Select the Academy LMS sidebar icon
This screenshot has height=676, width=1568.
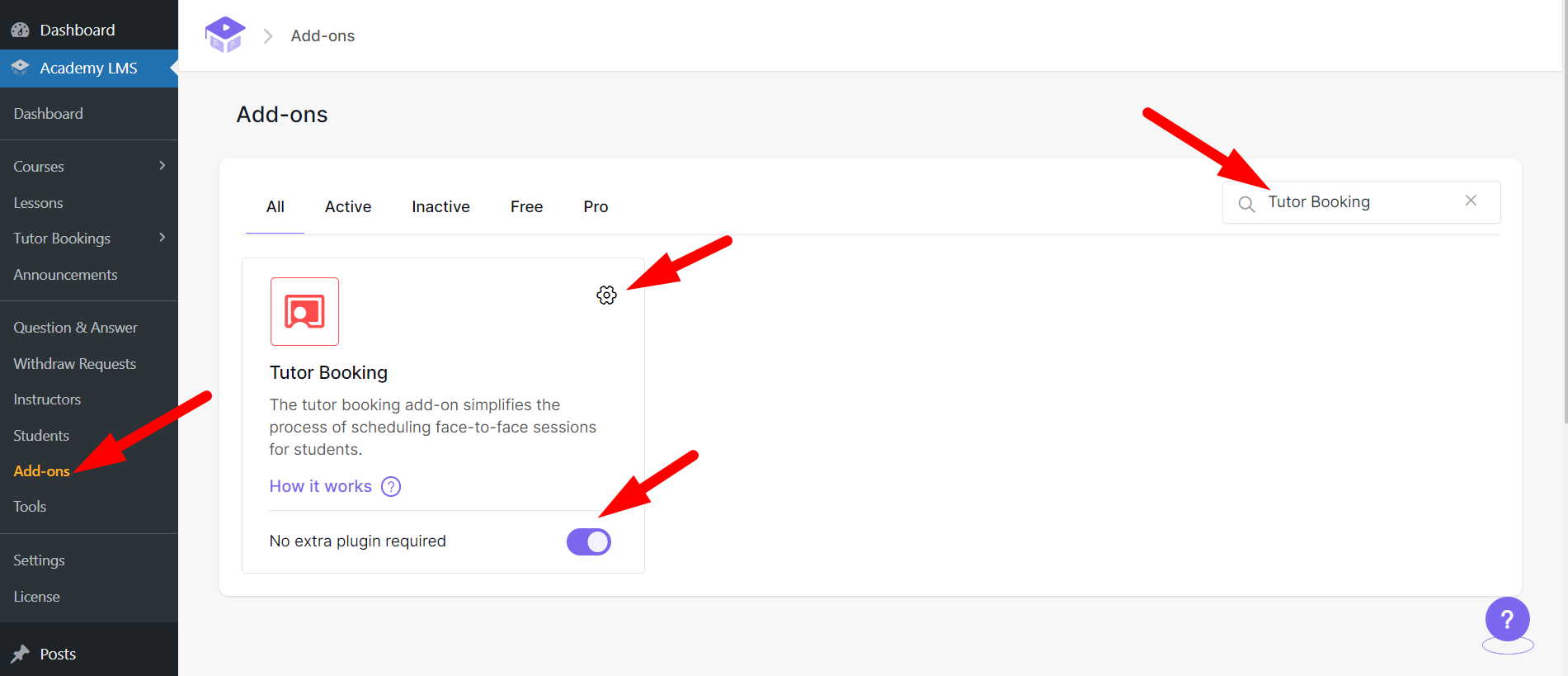(20, 68)
